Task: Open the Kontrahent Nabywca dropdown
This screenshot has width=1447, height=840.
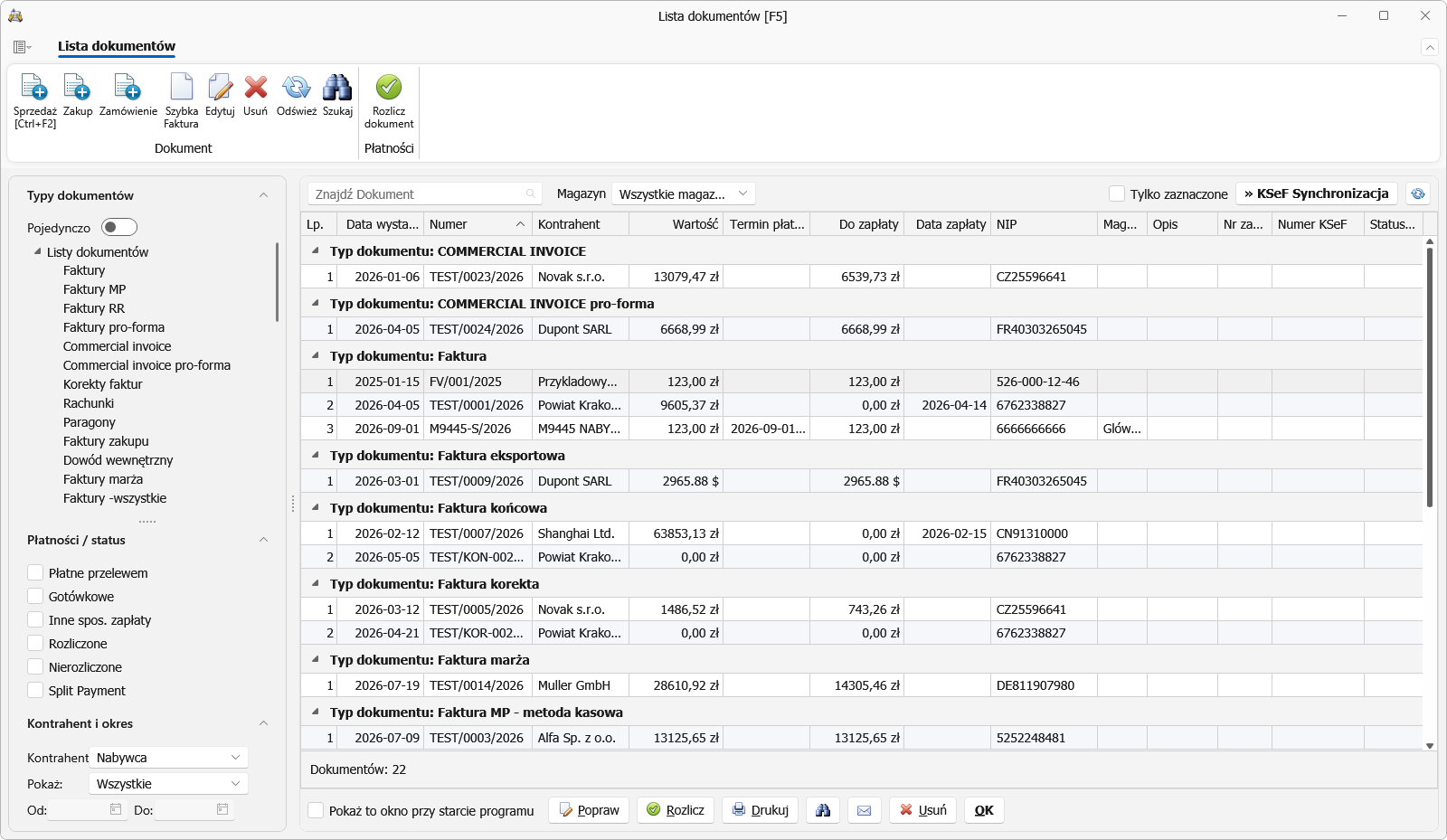Action: 168,758
